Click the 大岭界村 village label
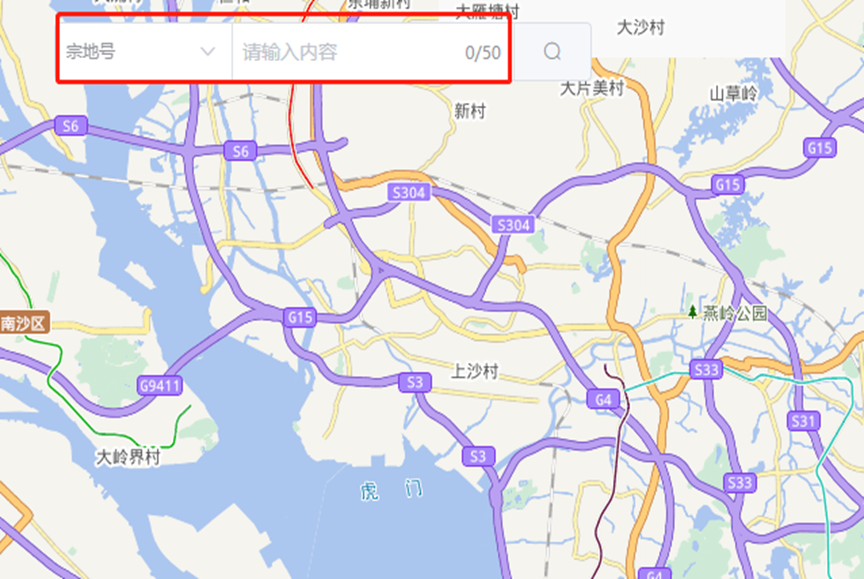The image size is (864, 579). click(128, 457)
